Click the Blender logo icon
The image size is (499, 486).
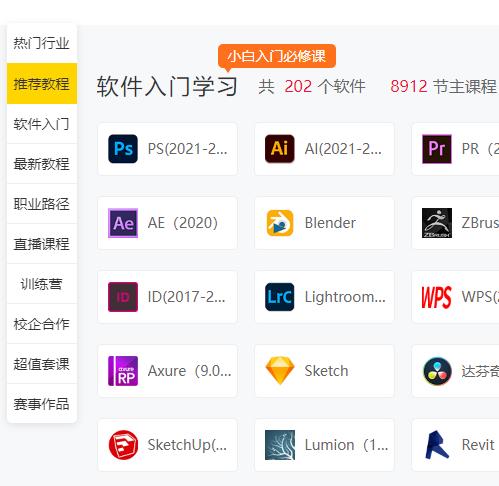click(x=280, y=223)
